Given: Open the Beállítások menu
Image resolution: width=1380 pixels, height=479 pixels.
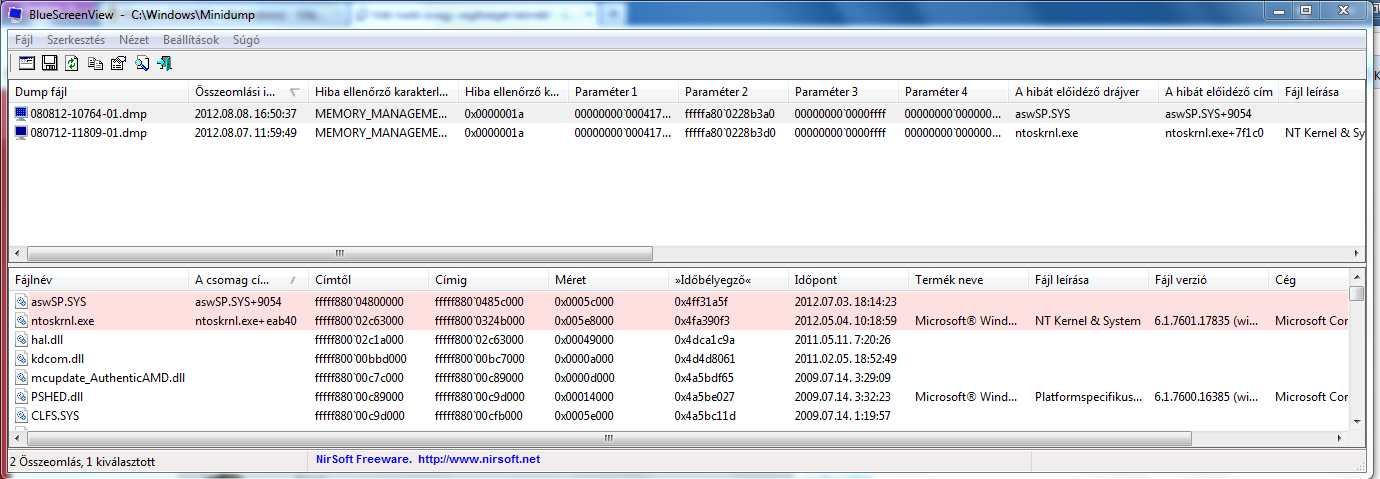Looking at the screenshot, I should click(191, 40).
